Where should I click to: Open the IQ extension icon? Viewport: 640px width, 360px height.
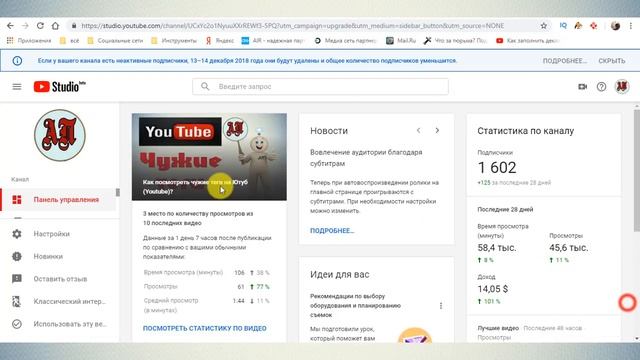[x=563, y=25]
